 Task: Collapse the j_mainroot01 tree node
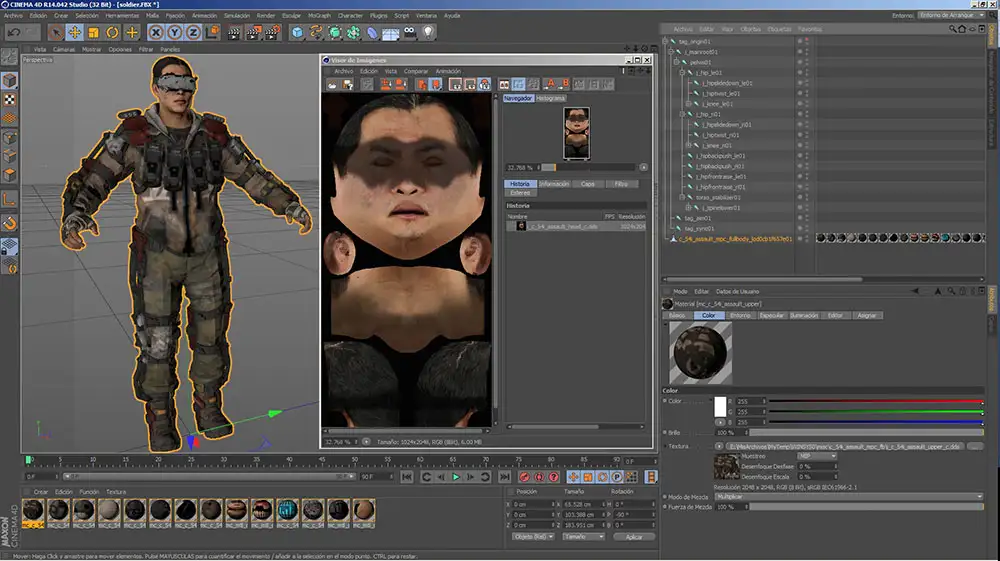point(671,52)
